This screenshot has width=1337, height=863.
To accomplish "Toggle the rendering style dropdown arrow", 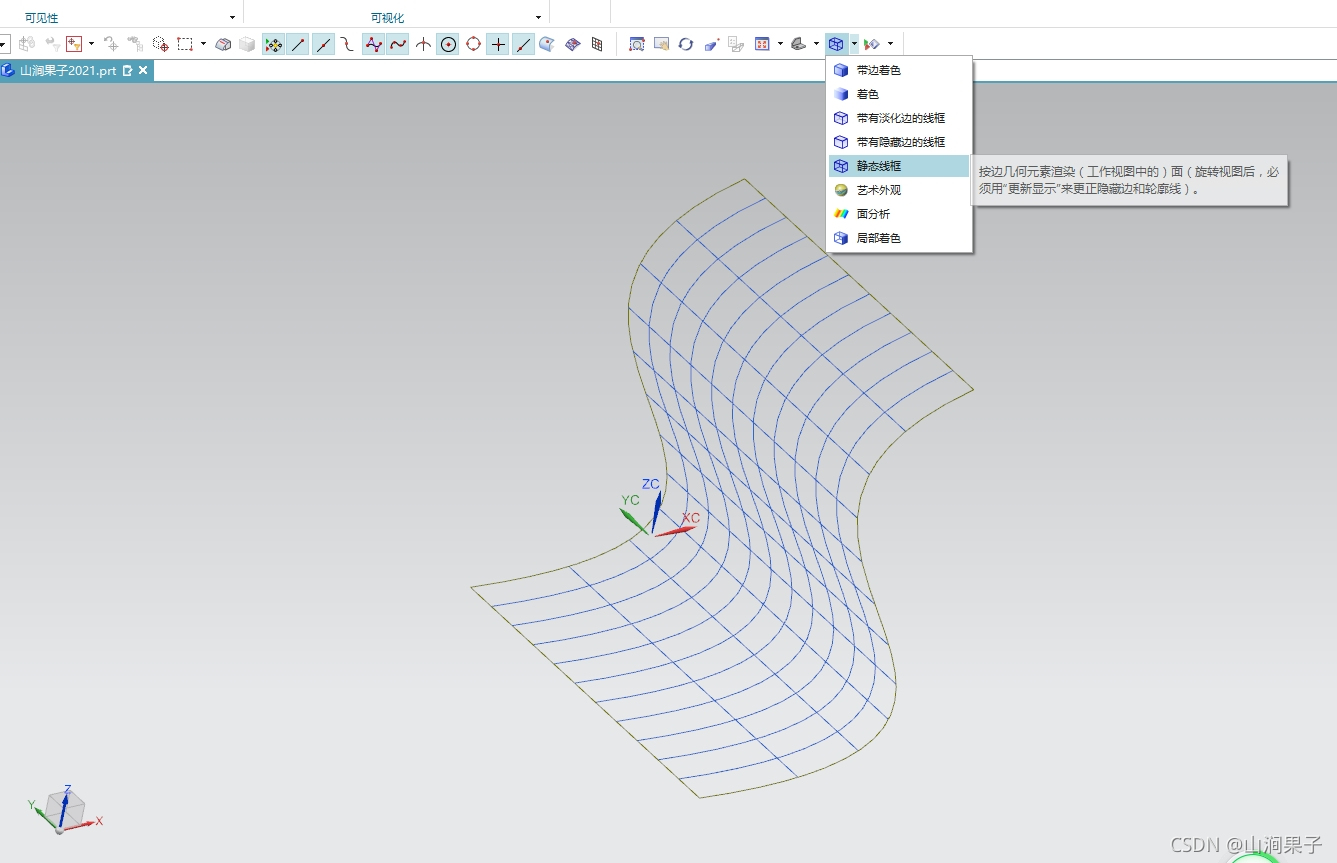I will 854,44.
